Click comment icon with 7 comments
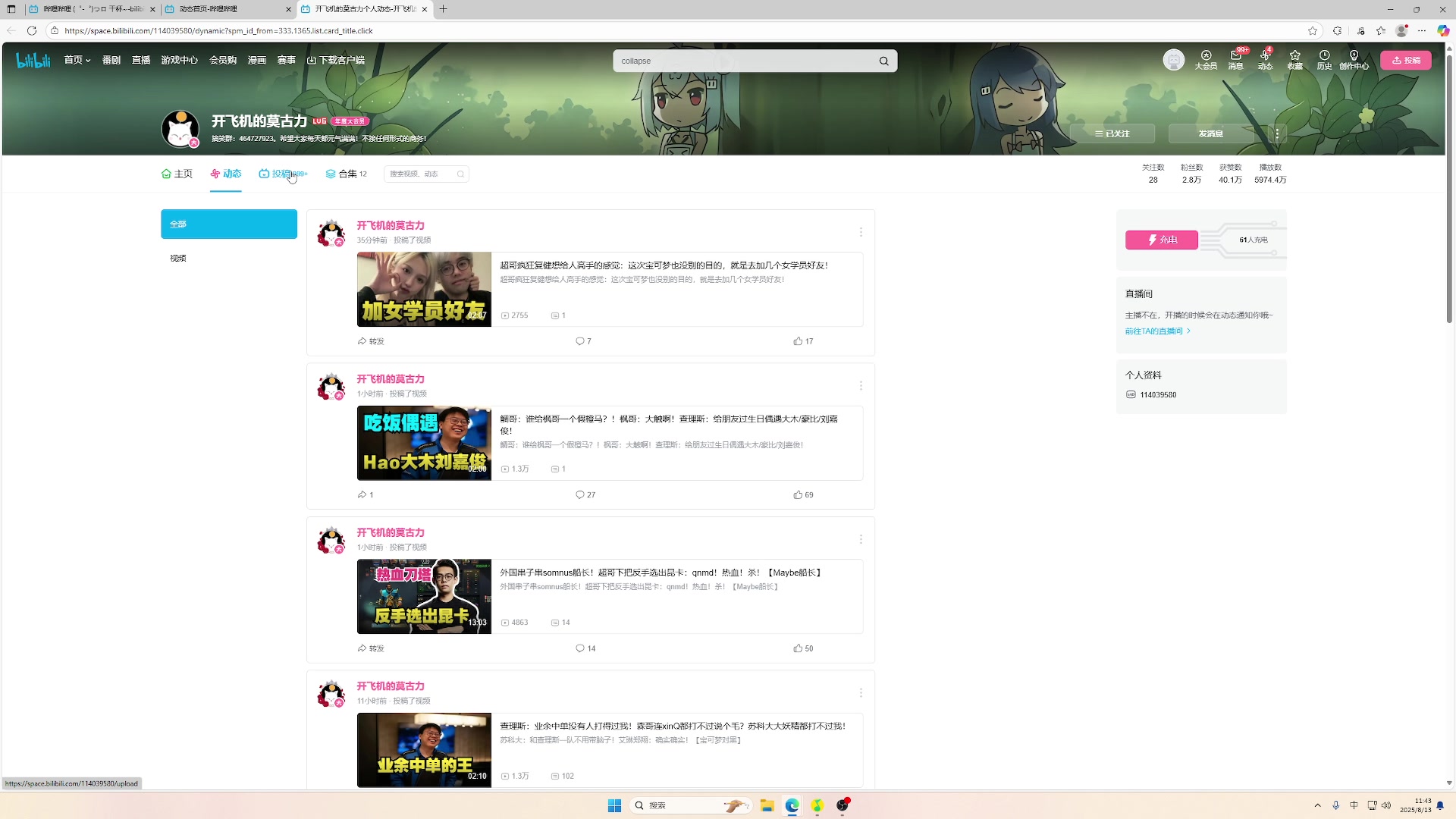Screen dimensions: 1456x819 coord(580,341)
